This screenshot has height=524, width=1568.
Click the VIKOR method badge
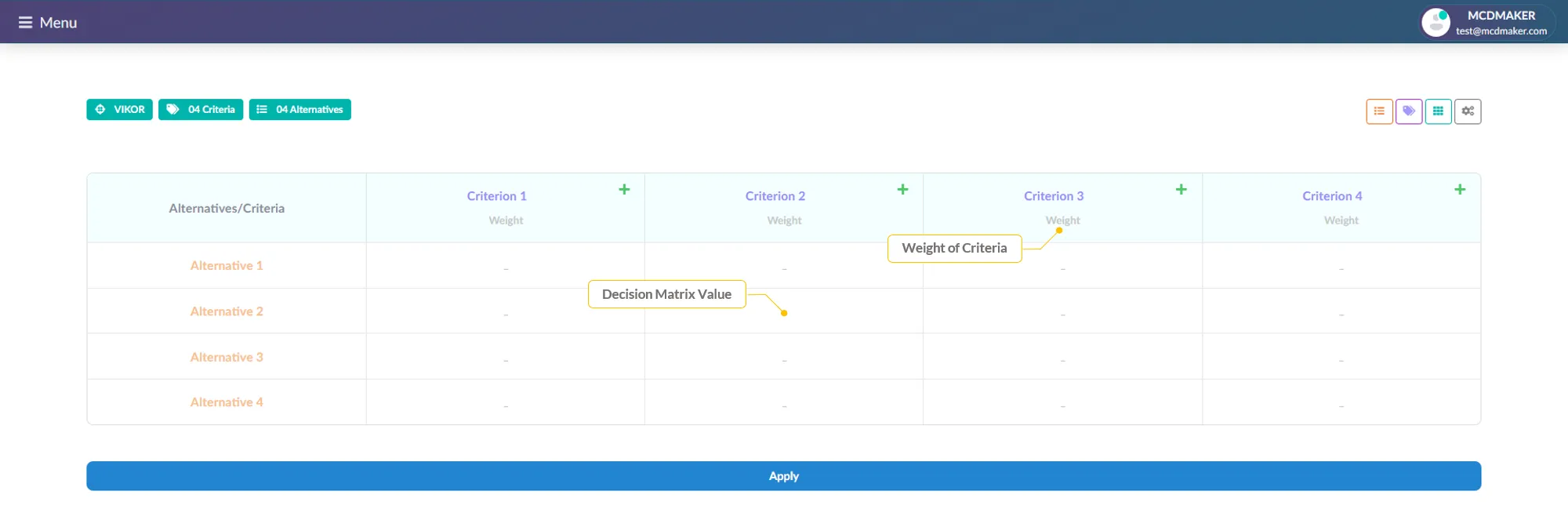point(119,110)
